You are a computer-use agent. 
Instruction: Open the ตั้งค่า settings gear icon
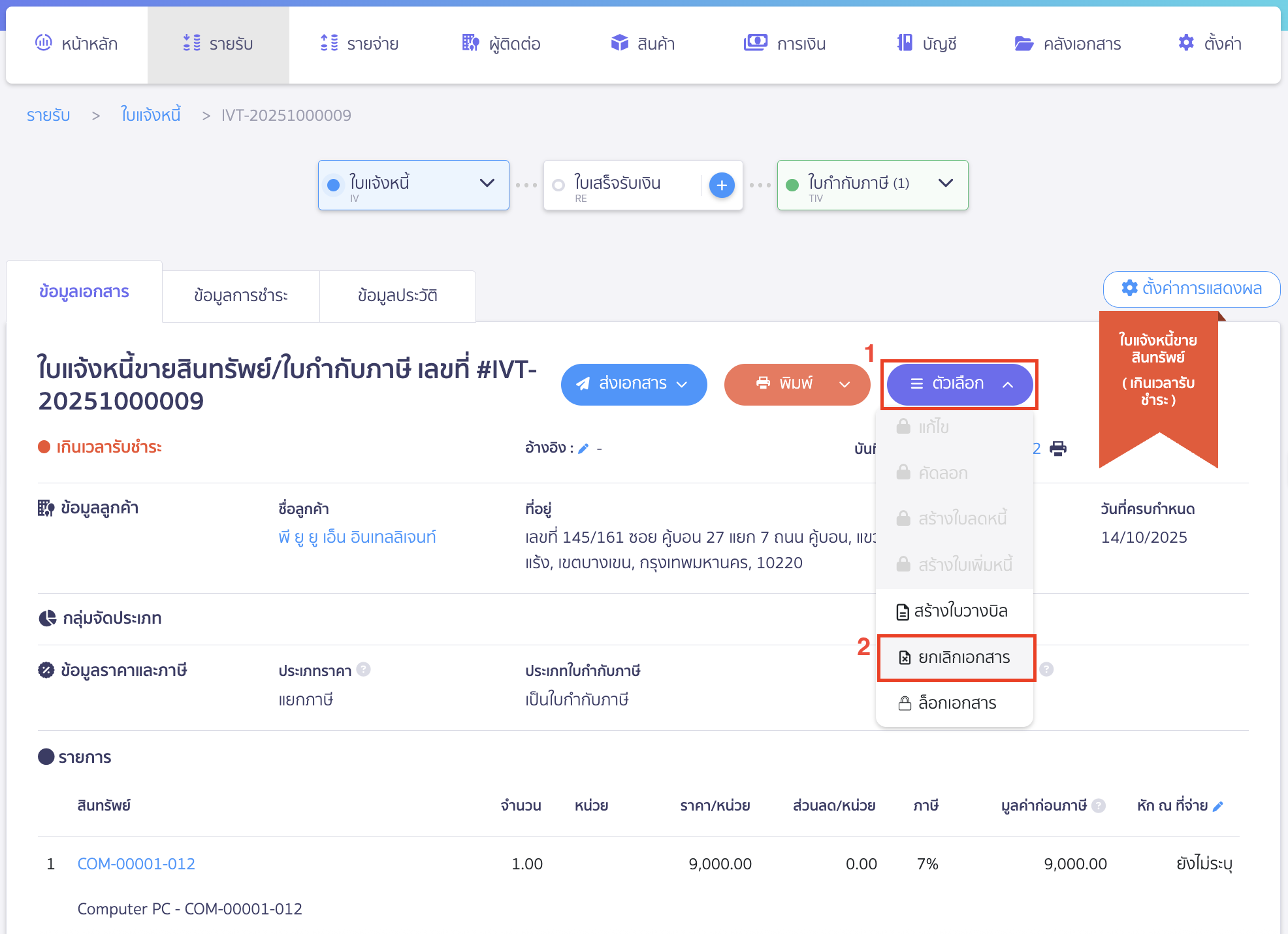click(x=1187, y=42)
